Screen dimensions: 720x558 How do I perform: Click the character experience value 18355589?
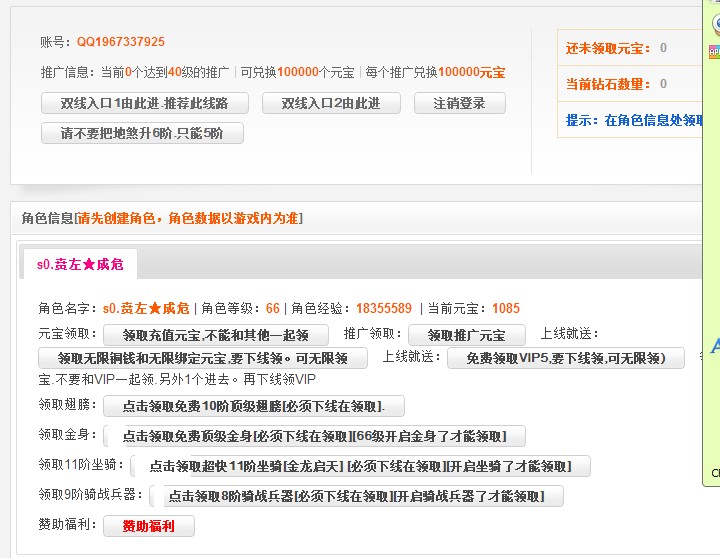[x=384, y=308]
